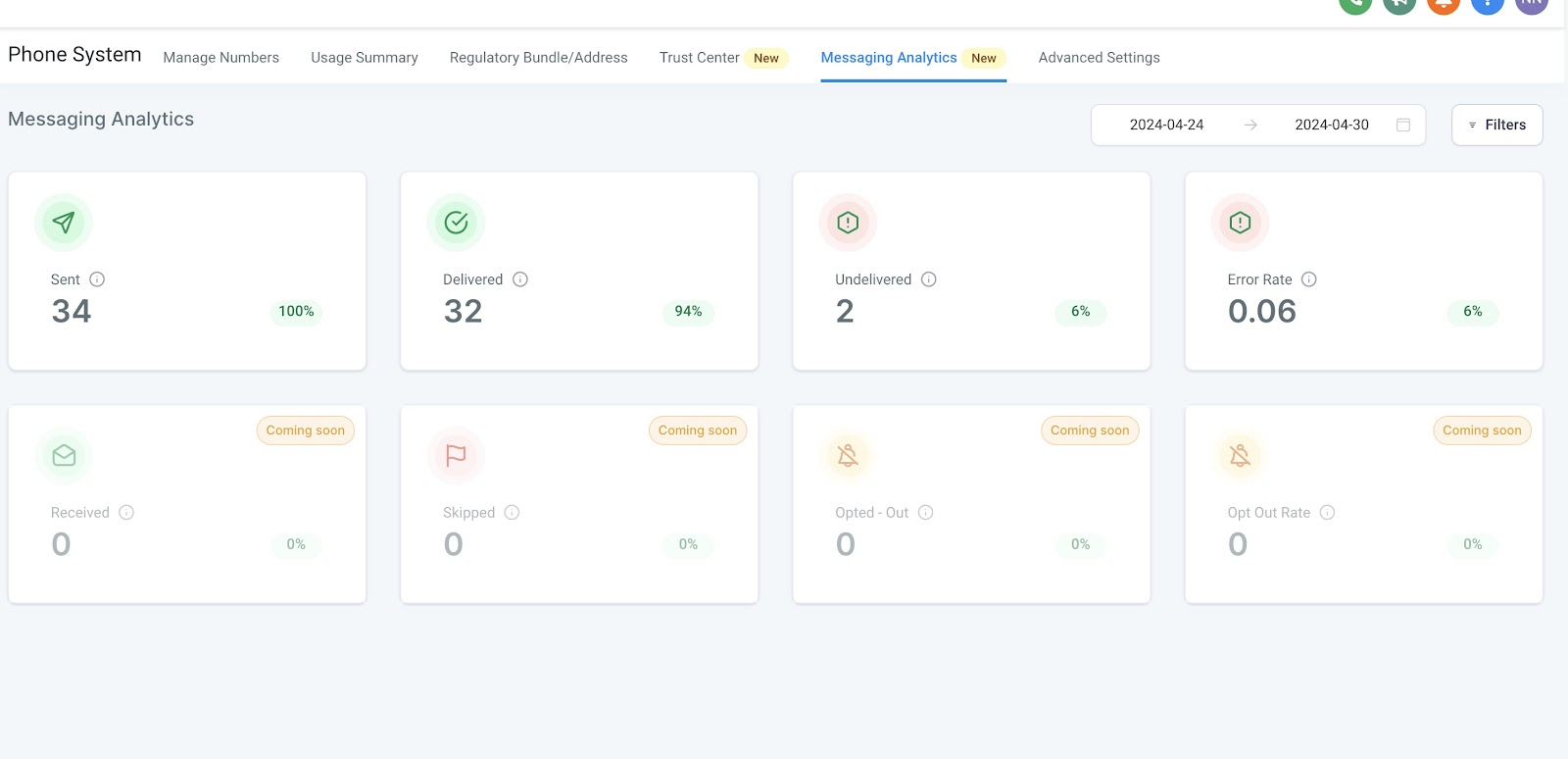
Task: Click the 0% badge on Received card
Action: [296, 544]
